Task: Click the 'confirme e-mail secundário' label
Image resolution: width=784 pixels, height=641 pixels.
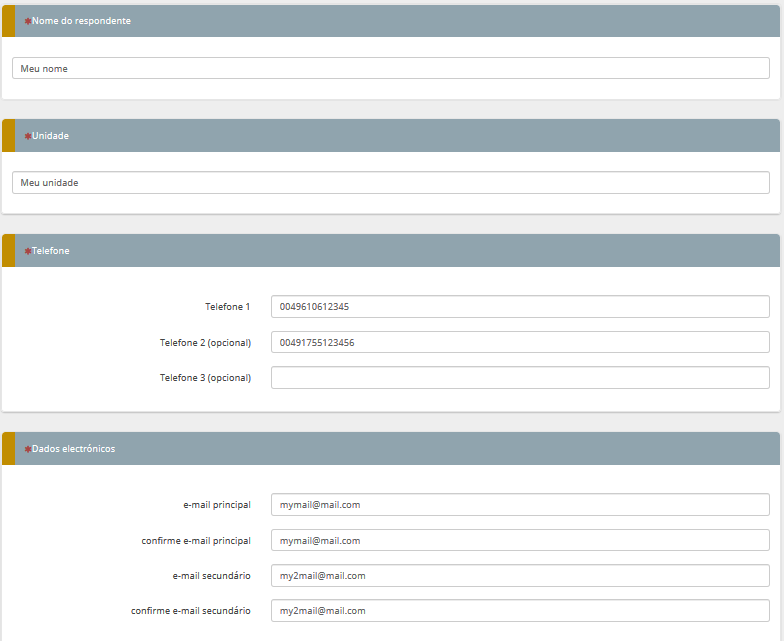Action: pos(190,611)
